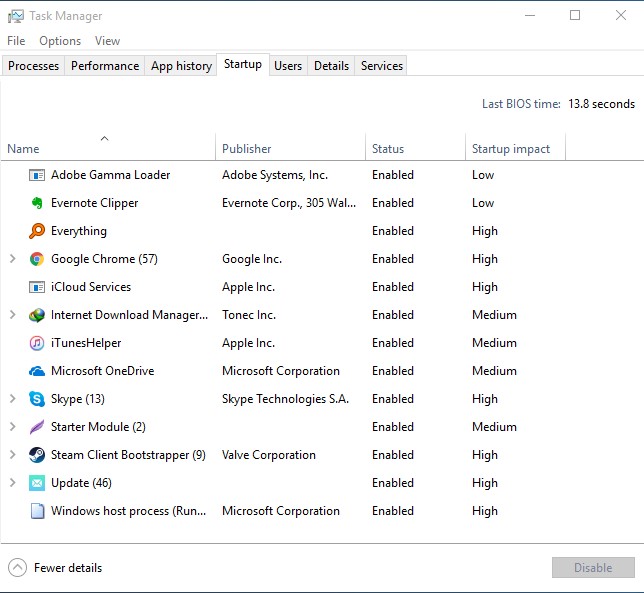Image resolution: width=644 pixels, height=593 pixels.
Task: Switch to the Performance tab
Action: click(105, 66)
